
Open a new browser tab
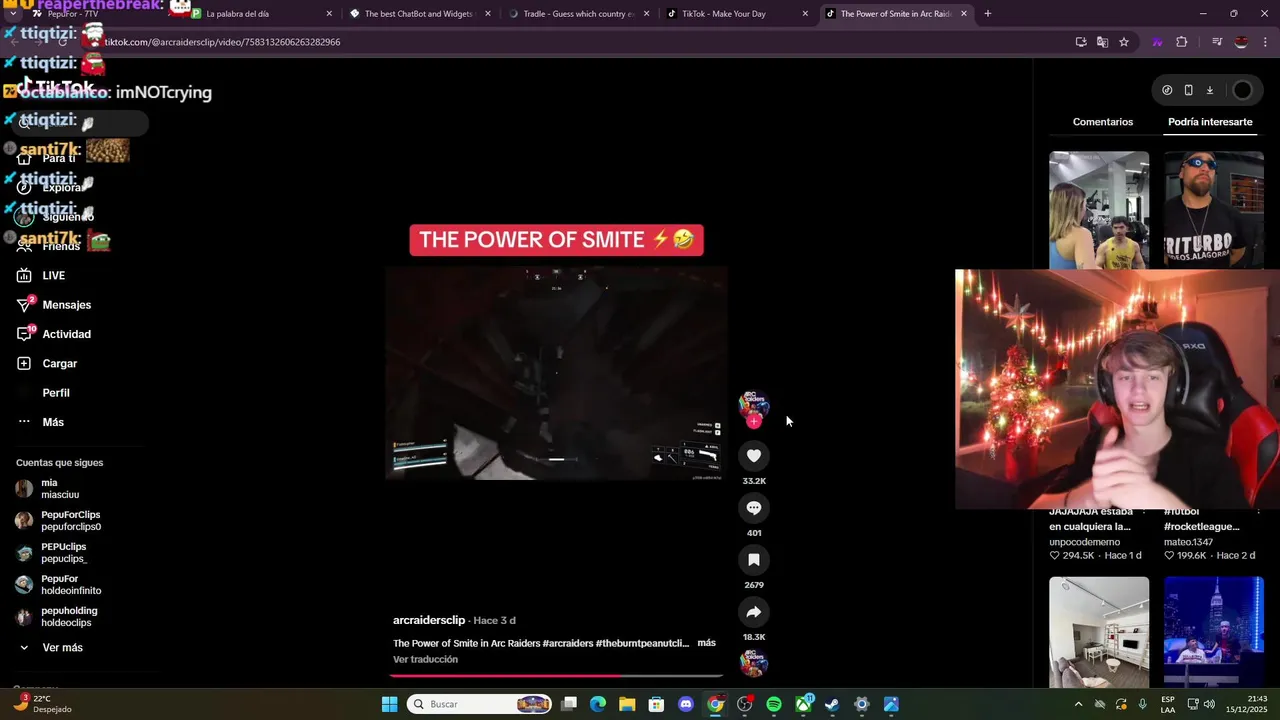coord(988,14)
